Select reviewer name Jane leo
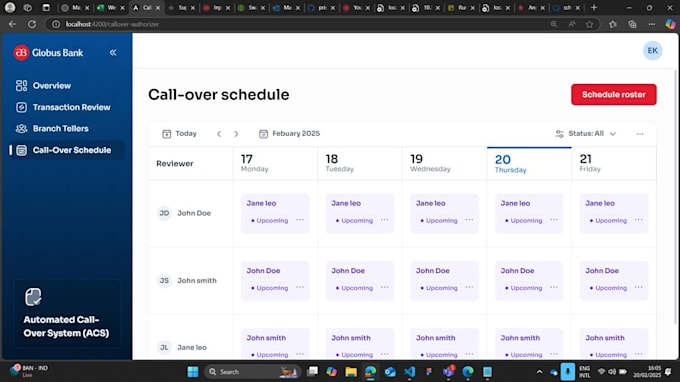680x382 pixels. [192, 347]
